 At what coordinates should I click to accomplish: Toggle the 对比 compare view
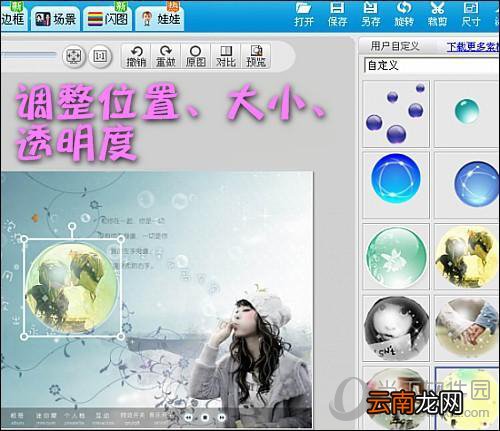[x=226, y=56]
